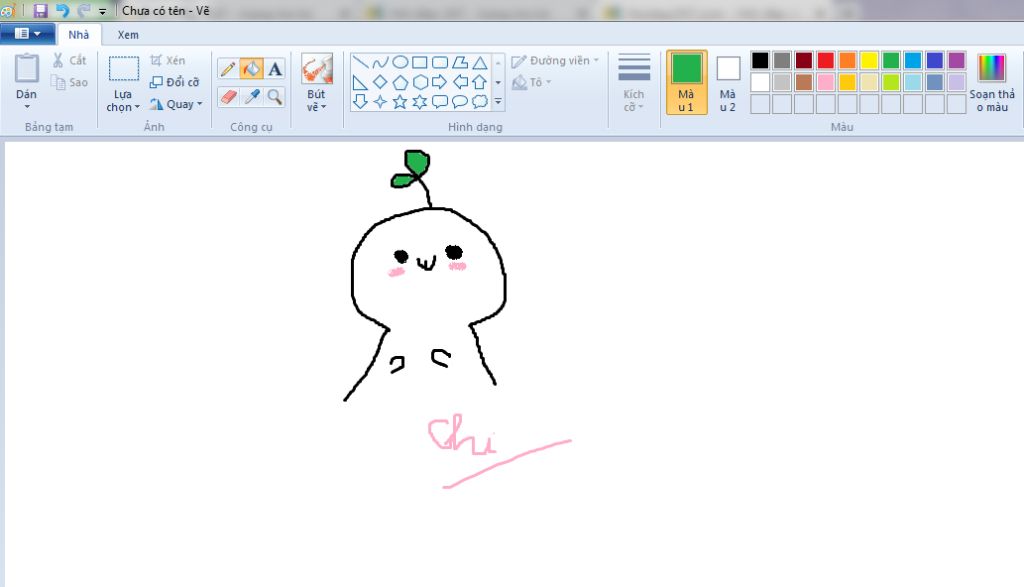Viewport: 1024px width, 587px height.
Task: Click the Xén crop button
Action: (168, 60)
